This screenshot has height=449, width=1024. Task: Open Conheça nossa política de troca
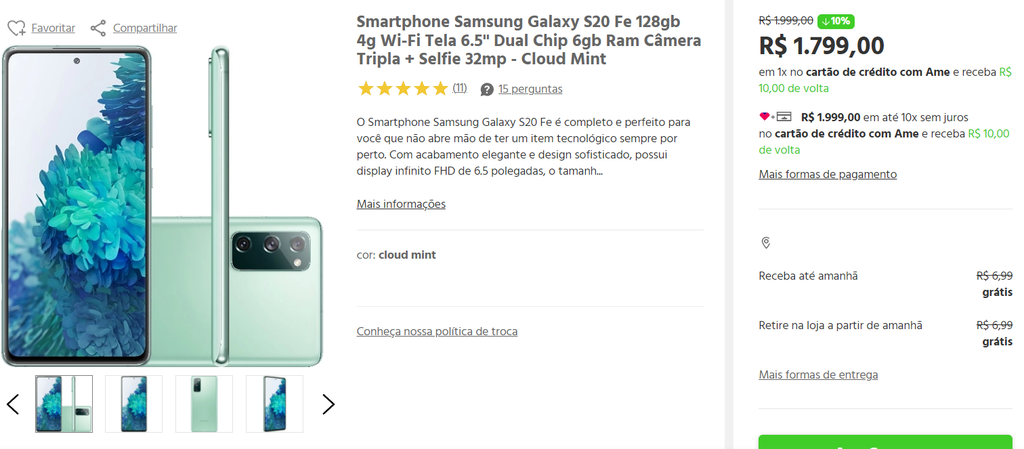pyautogui.click(x=437, y=332)
